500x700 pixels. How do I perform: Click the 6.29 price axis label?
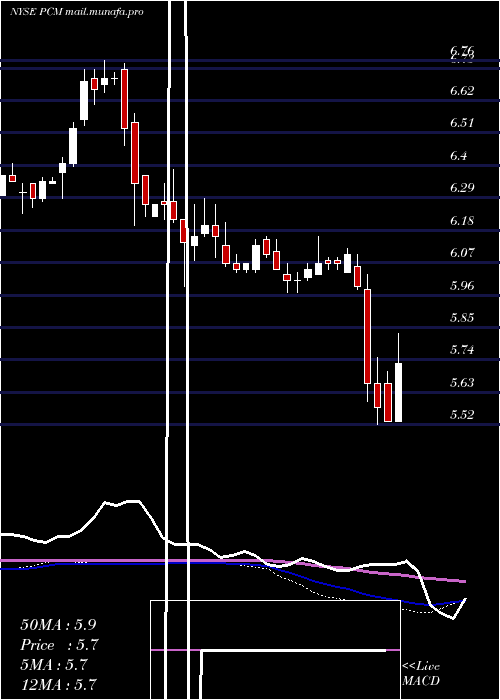point(462,188)
